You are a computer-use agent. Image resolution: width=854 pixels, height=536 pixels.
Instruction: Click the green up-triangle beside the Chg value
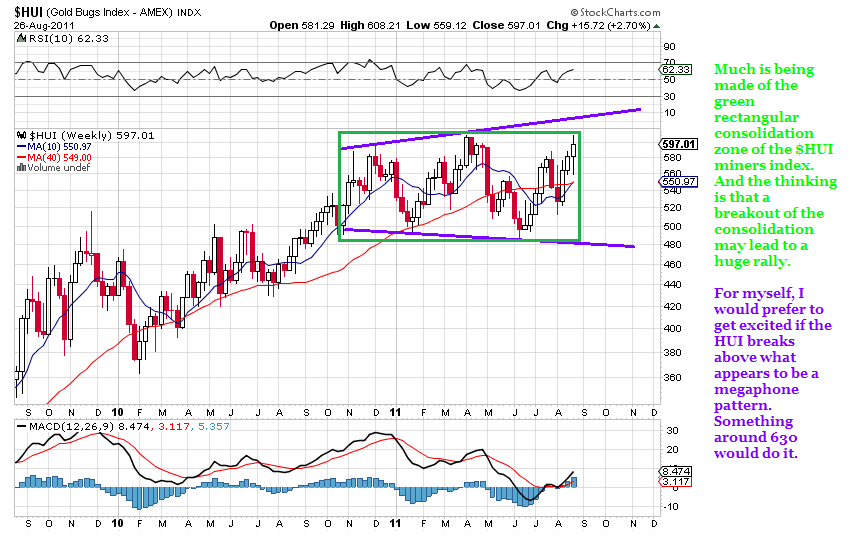pos(656,26)
